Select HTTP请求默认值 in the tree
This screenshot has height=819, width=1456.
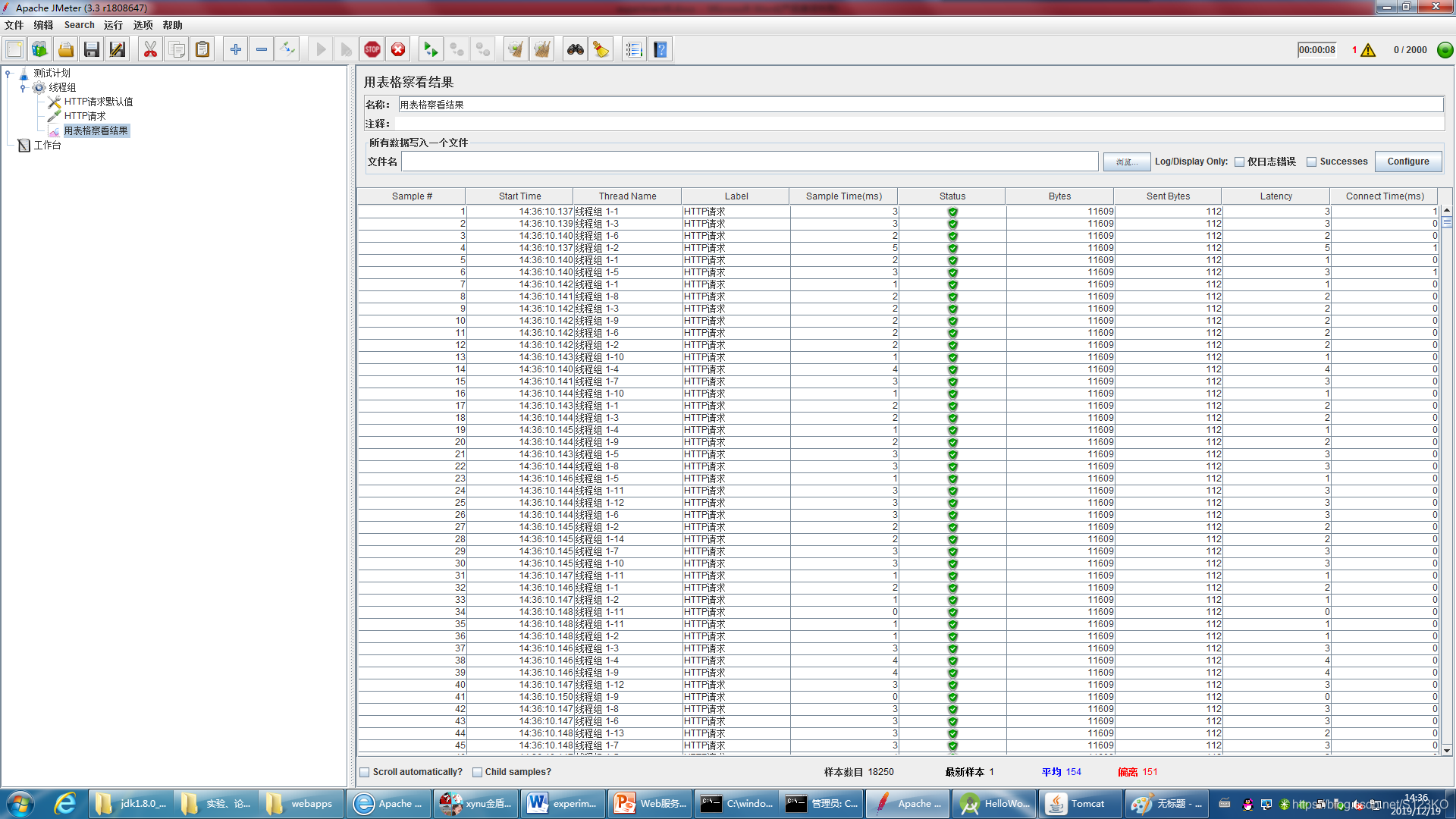point(98,102)
